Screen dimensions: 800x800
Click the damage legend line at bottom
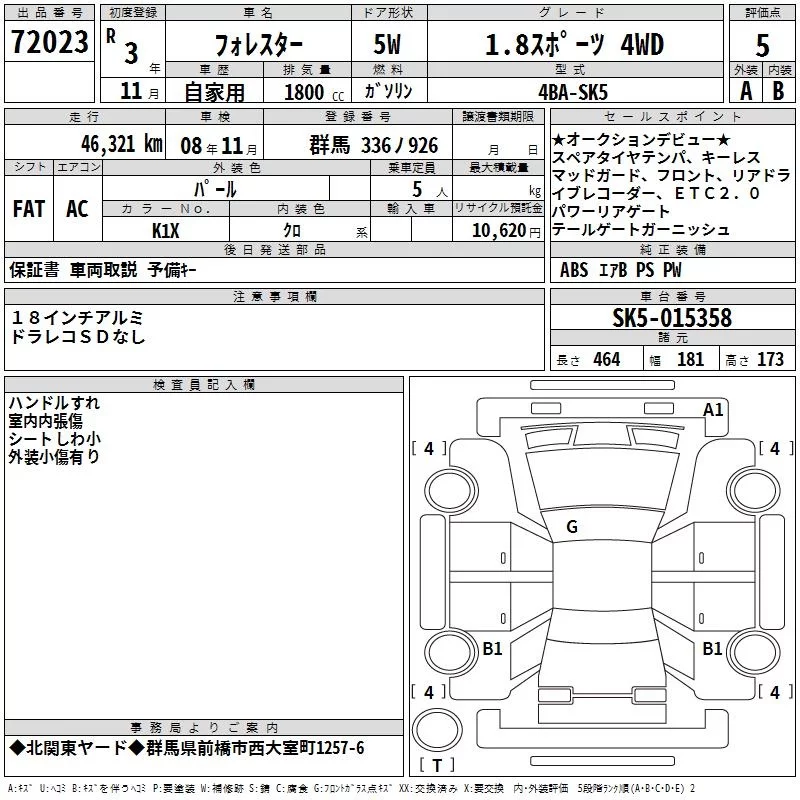click(351, 789)
